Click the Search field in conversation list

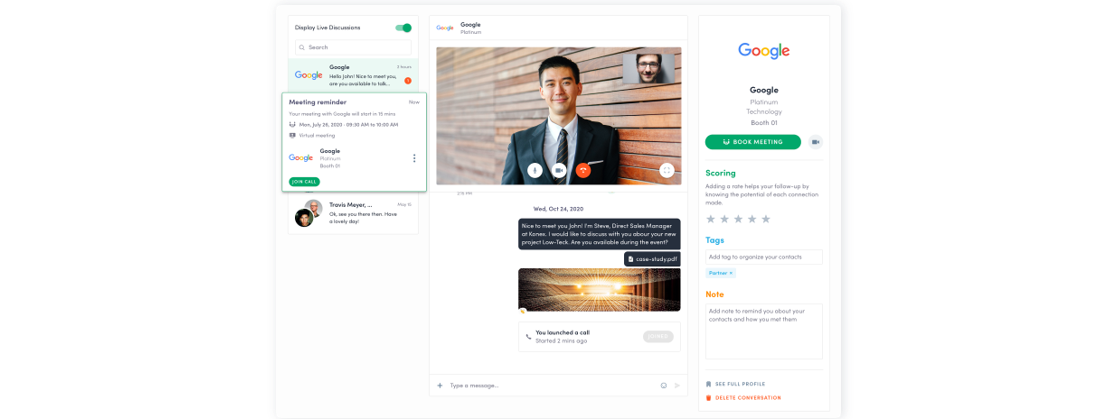click(354, 47)
